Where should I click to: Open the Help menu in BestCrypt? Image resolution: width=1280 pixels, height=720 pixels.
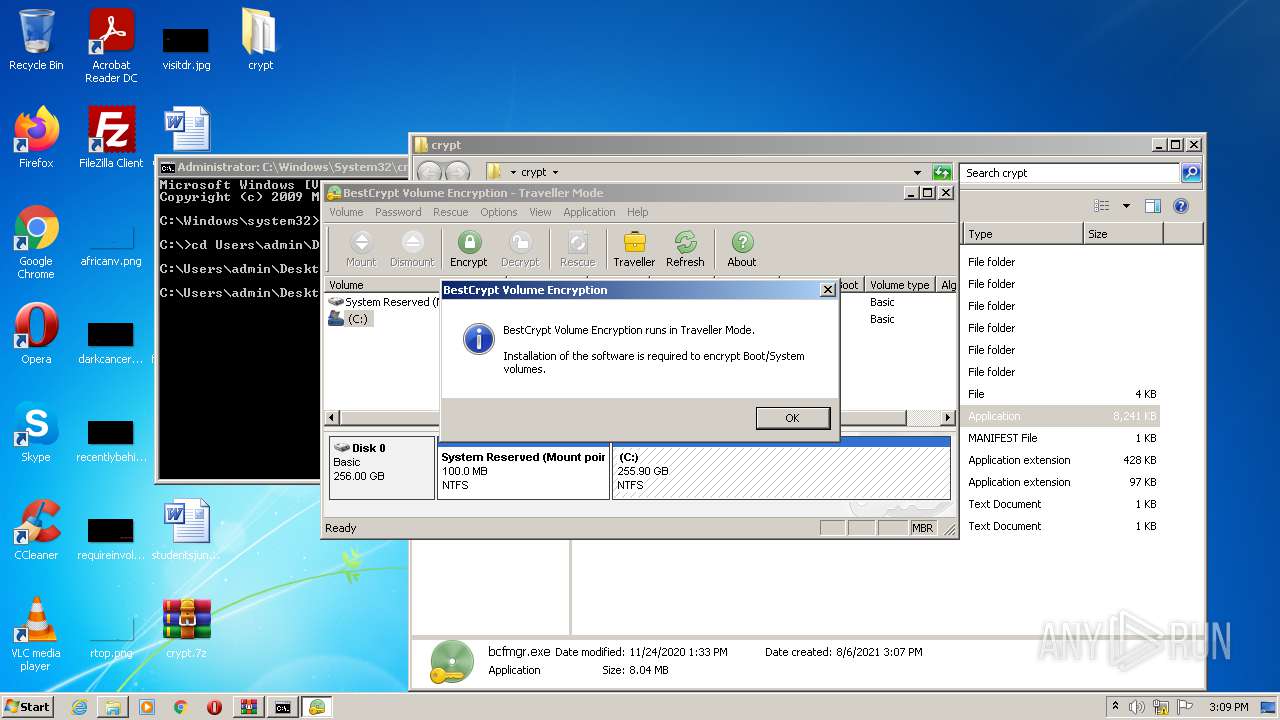click(x=638, y=212)
